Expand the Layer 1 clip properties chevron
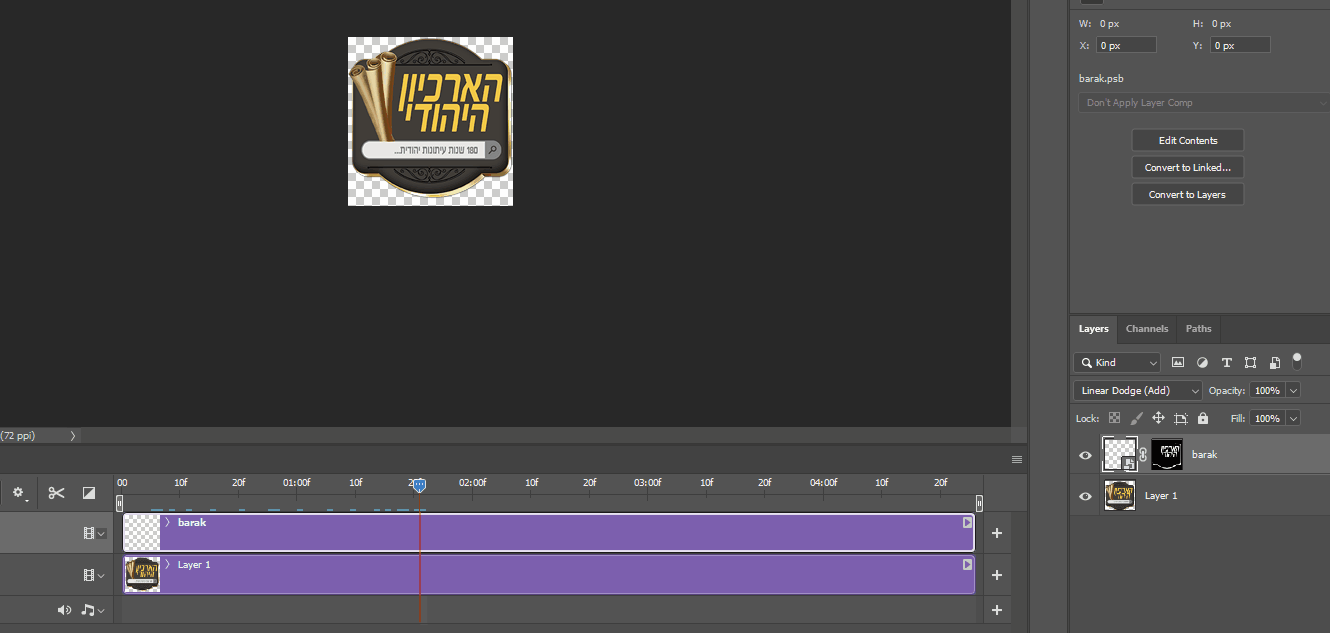The height and width of the screenshot is (633, 1330). pyautogui.click(x=168, y=565)
